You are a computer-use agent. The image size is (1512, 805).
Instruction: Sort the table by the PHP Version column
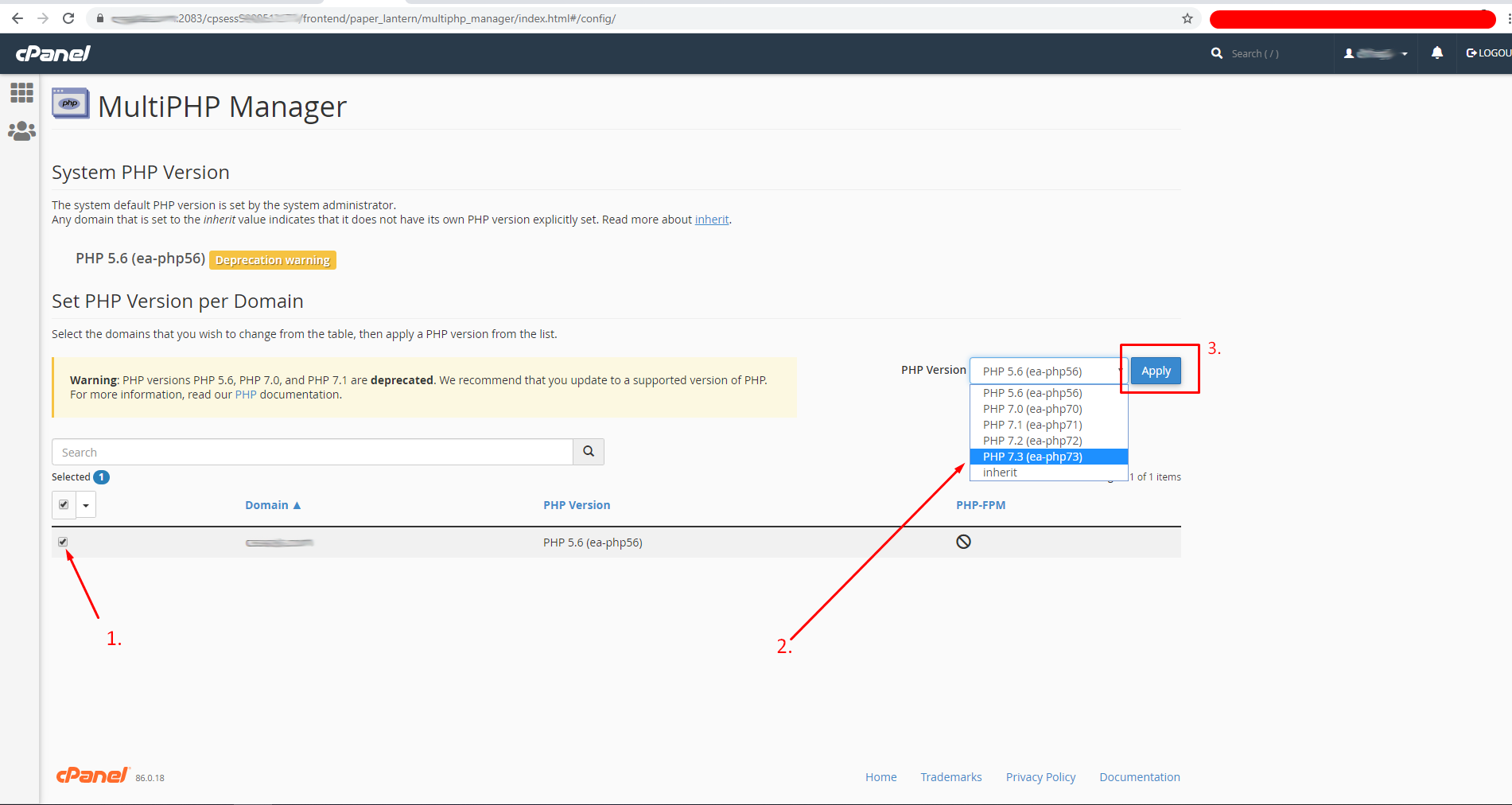point(577,505)
